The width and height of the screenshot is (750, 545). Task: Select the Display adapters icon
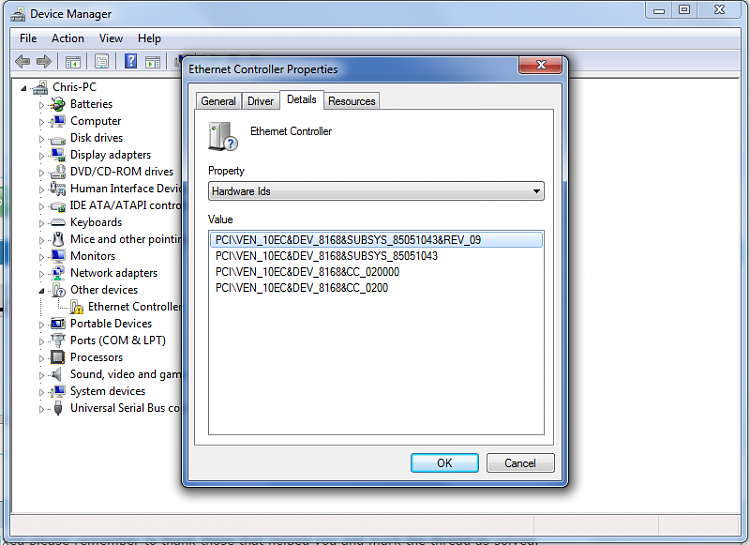58,155
